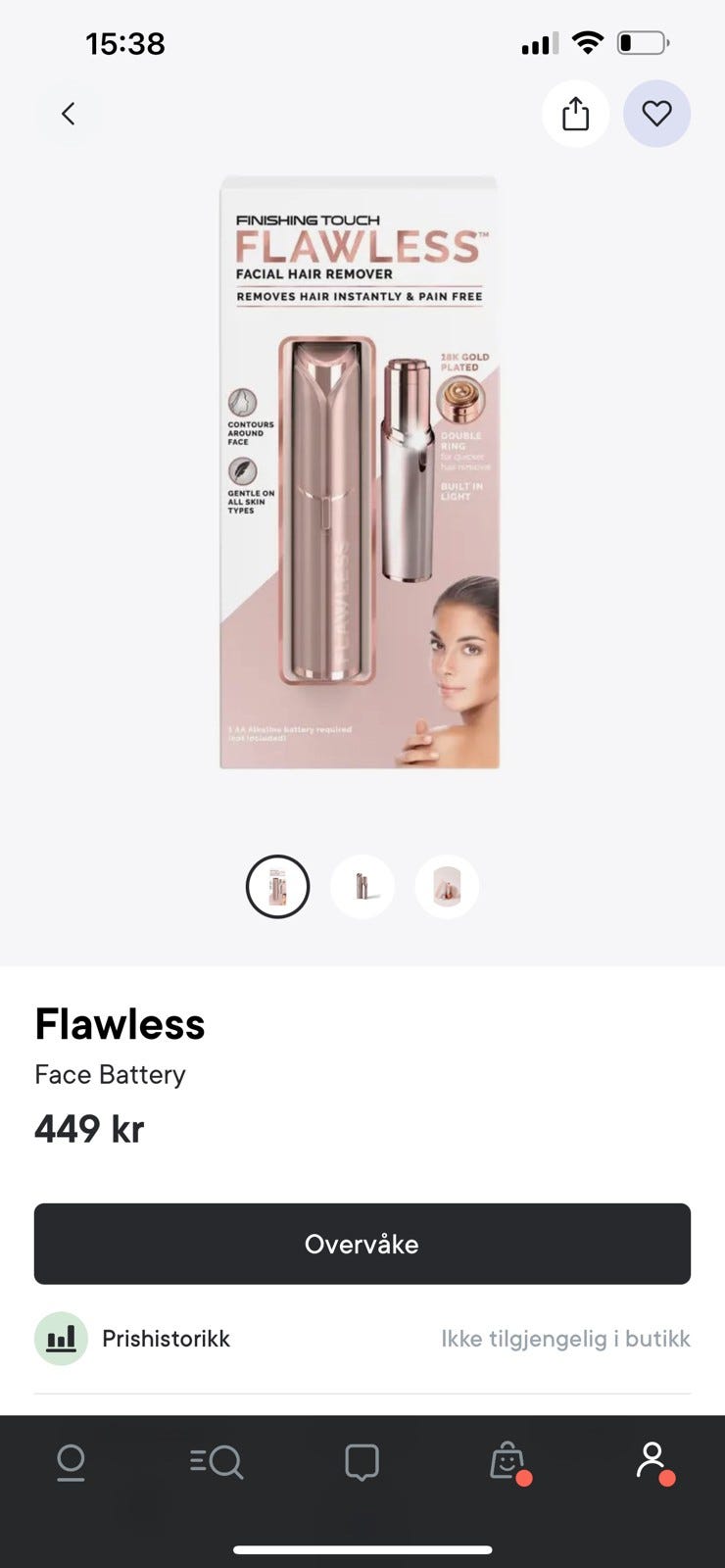Viewport: 725px width, 1568px height.
Task: Tap Ikke tilgjengelig i butikk text
Action: pos(565,1339)
